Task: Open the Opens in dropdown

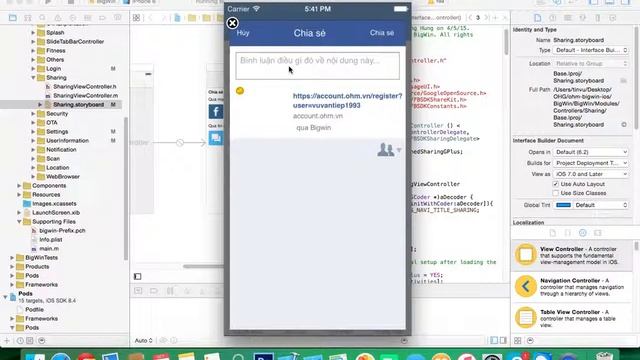Action: click(591, 152)
